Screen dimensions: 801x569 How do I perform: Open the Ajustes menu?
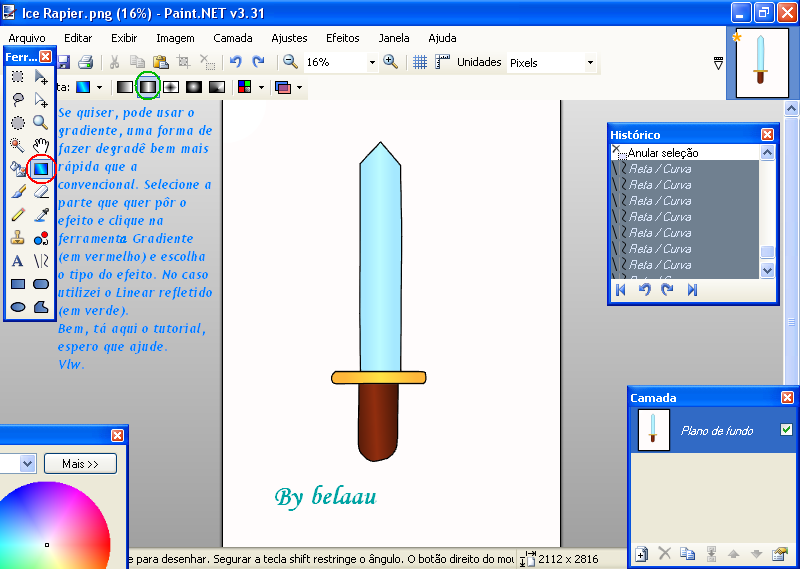pos(289,38)
